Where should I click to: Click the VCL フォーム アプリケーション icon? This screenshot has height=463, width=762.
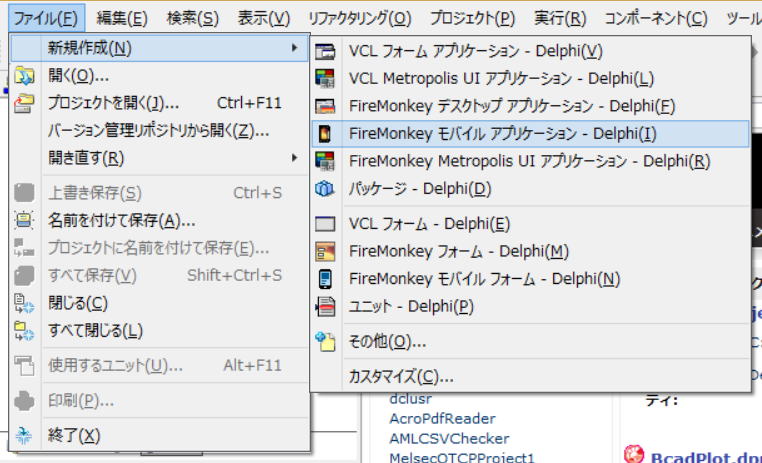pyautogui.click(x=325, y=51)
